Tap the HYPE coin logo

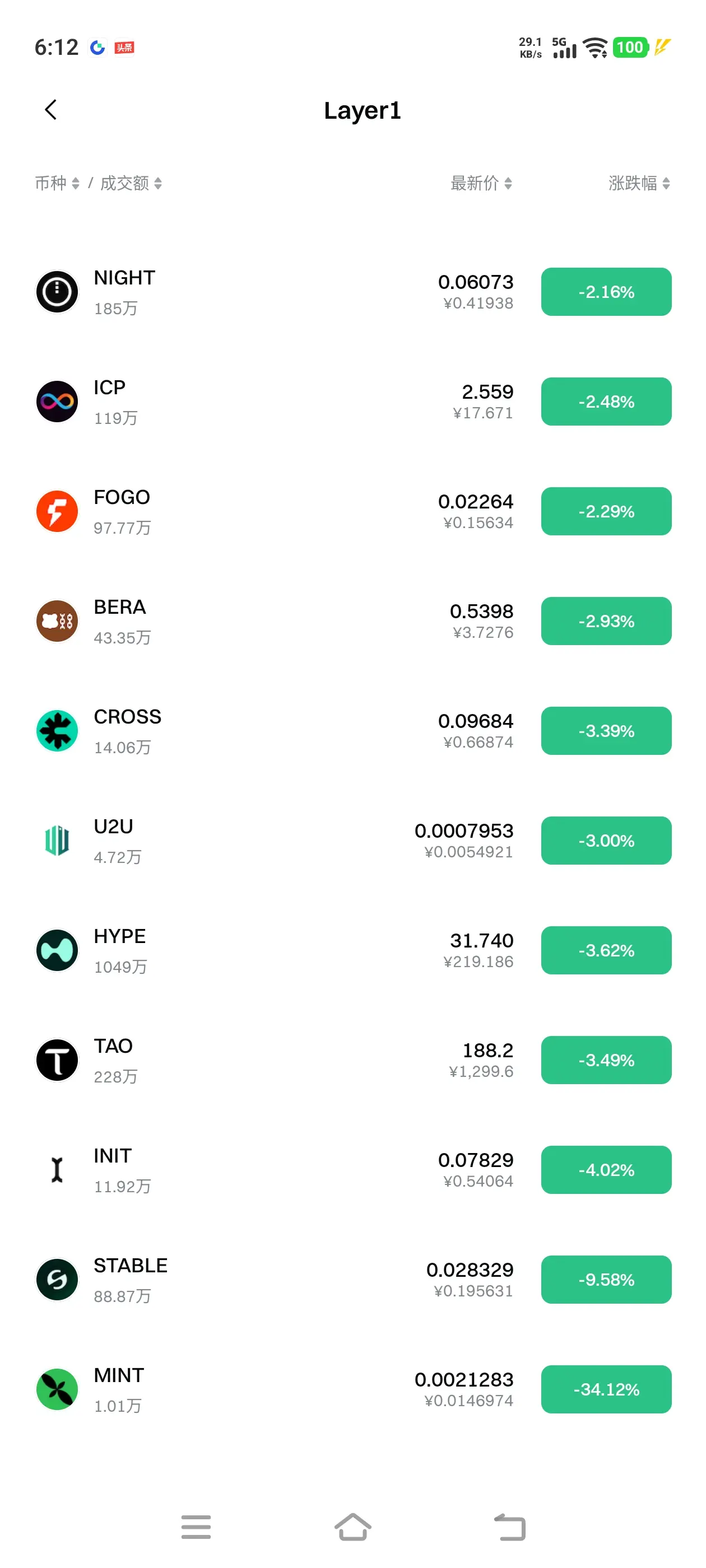[57, 950]
